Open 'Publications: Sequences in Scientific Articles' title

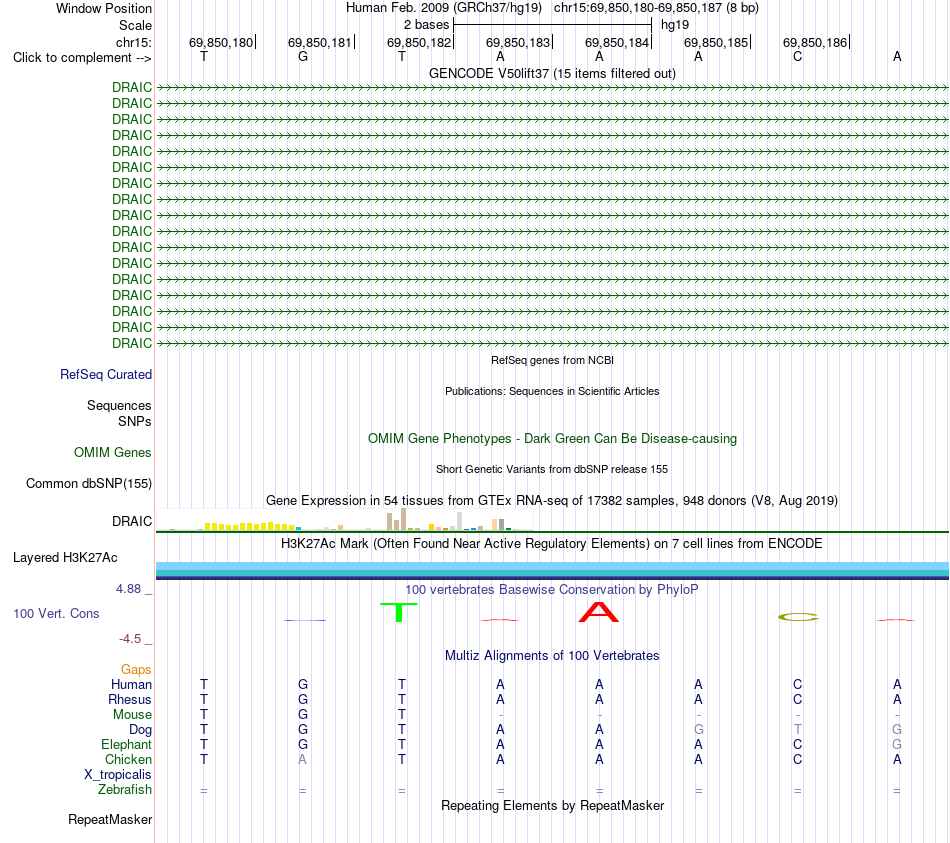pos(552,391)
